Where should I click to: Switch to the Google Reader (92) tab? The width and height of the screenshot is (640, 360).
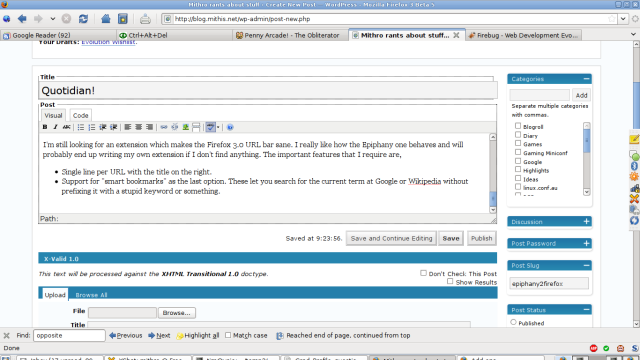[58, 36]
